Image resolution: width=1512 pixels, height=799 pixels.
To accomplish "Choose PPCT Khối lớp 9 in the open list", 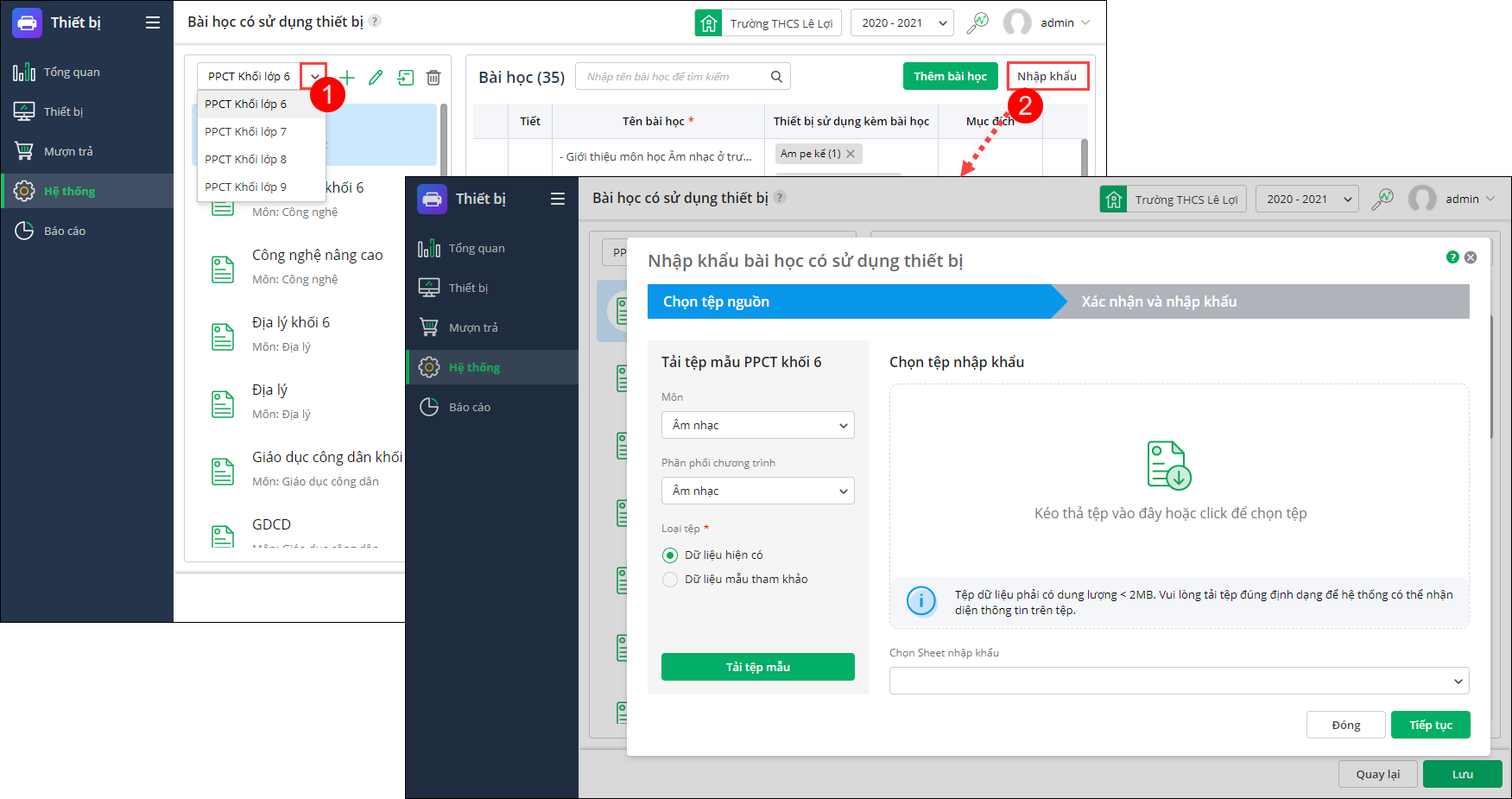I will coord(262,187).
